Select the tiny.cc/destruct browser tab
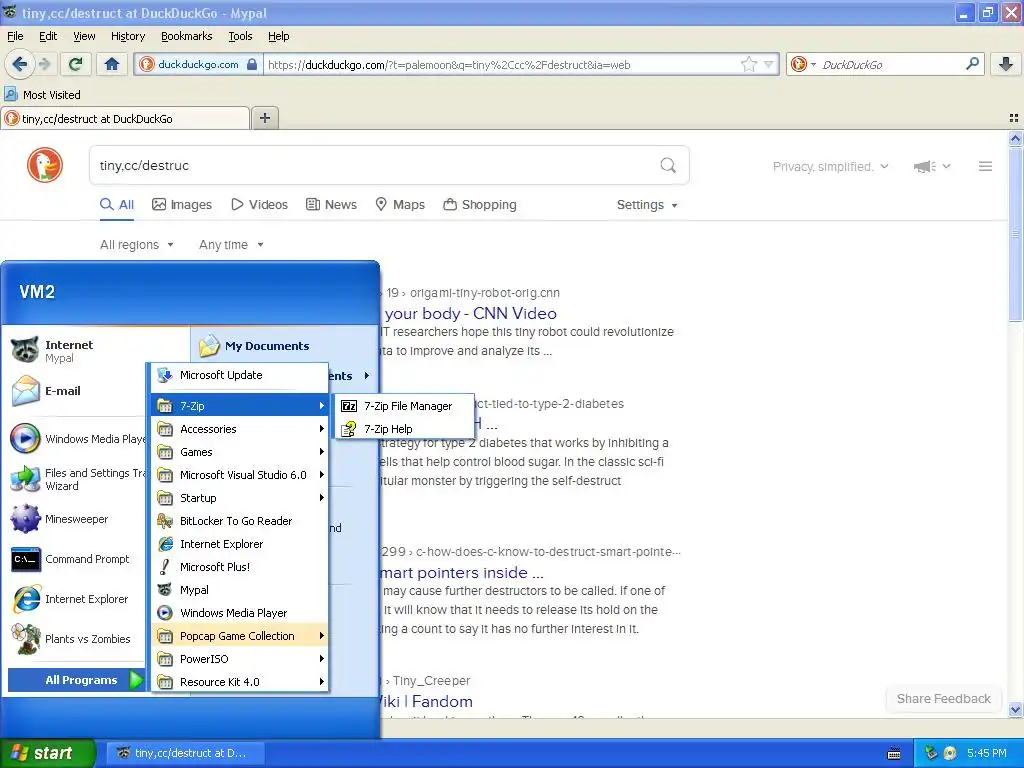This screenshot has height=768, width=1024. (125, 118)
